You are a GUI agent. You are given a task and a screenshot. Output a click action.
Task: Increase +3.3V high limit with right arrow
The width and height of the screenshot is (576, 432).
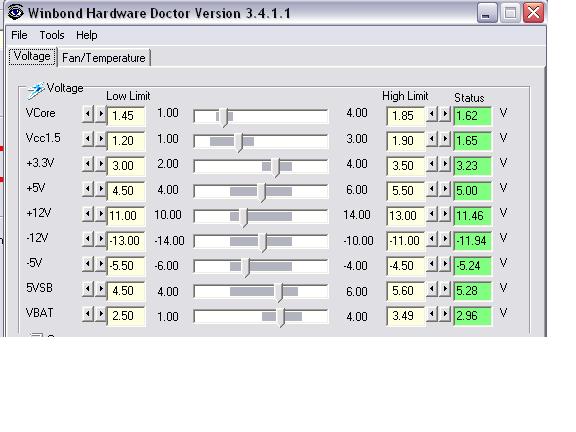[445, 164]
